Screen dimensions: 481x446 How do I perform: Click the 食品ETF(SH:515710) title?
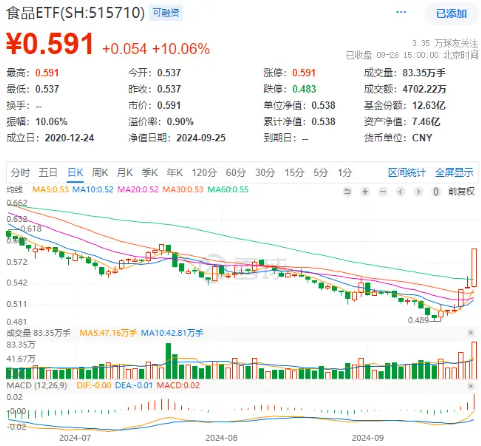tap(76, 13)
